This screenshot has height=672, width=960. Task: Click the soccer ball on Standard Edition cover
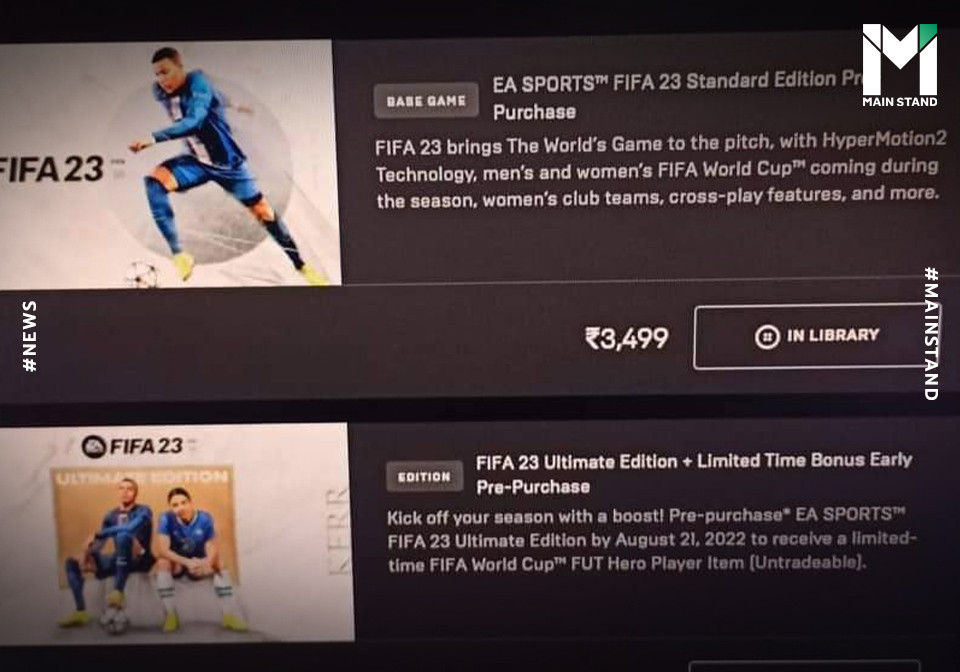[141, 274]
